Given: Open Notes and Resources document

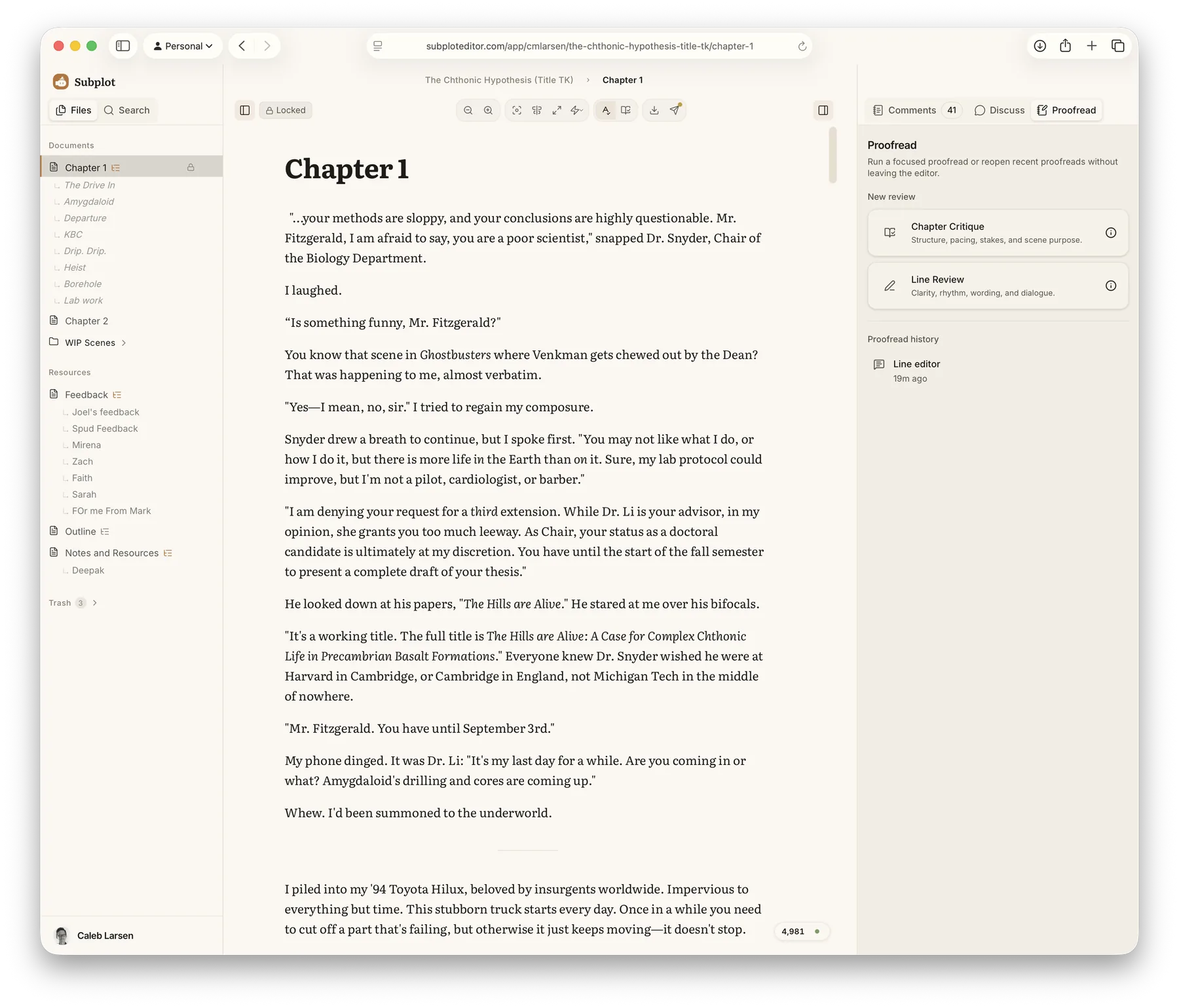Looking at the screenshot, I should point(111,553).
